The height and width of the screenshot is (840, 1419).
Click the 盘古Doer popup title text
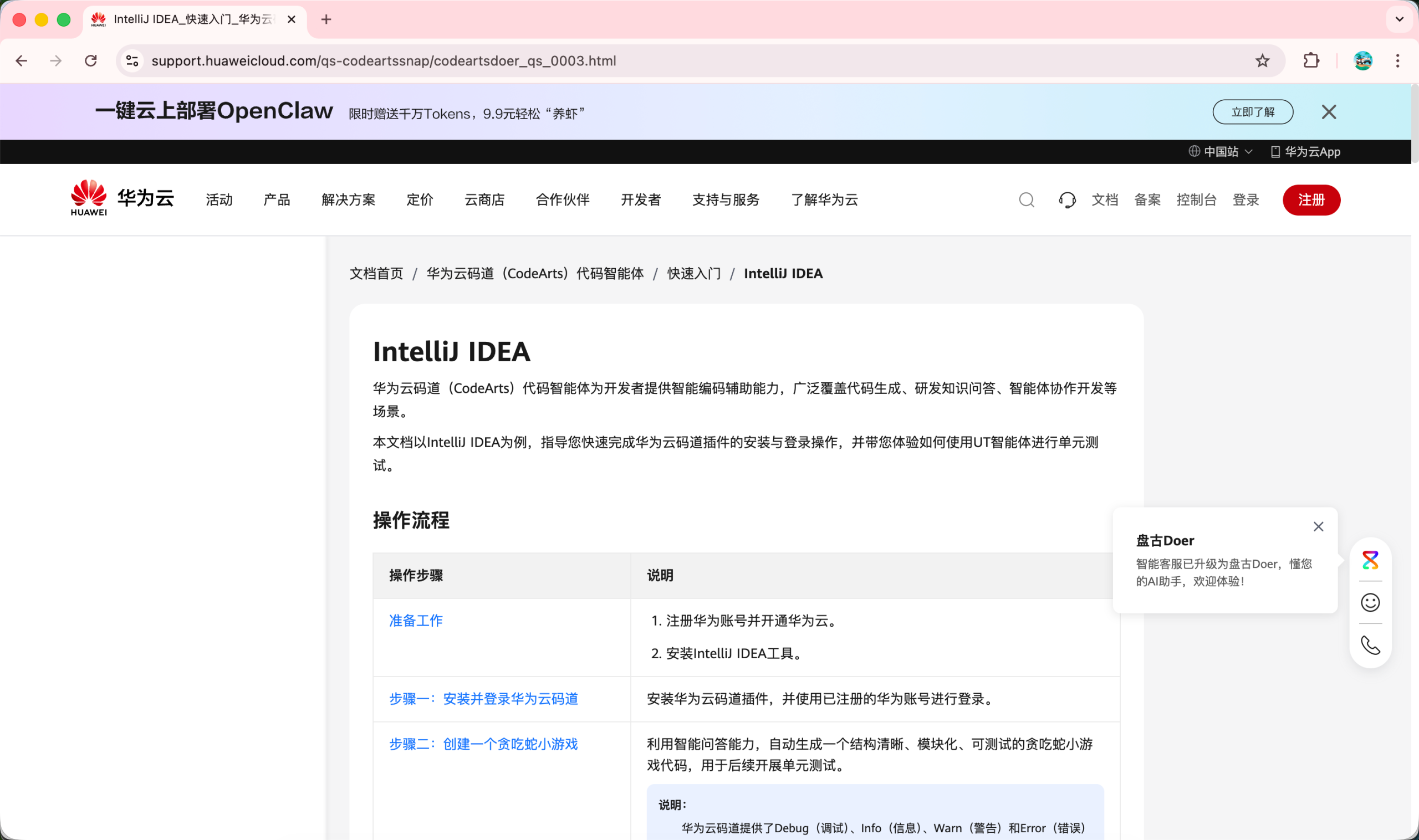click(1165, 541)
